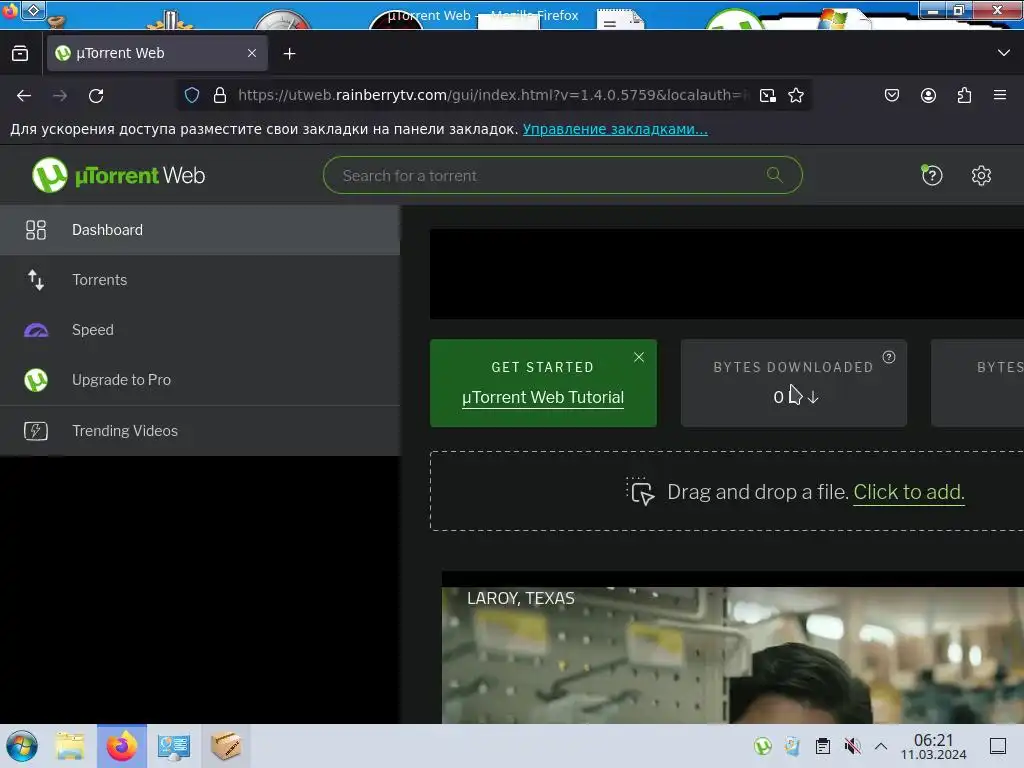Click the picture-in-picture address bar icon
1024x768 pixels.
point(768,95)
